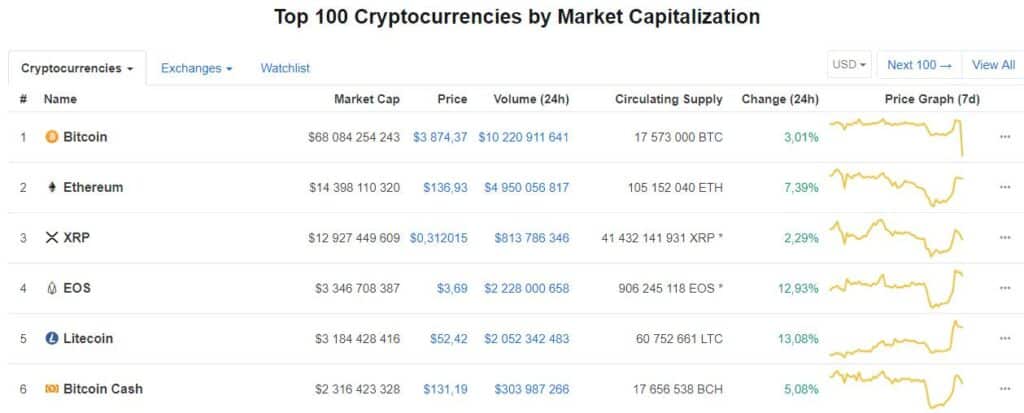Open the three-dot menu for Litecoin
Screen dimensions: 1024x413
1005,338
